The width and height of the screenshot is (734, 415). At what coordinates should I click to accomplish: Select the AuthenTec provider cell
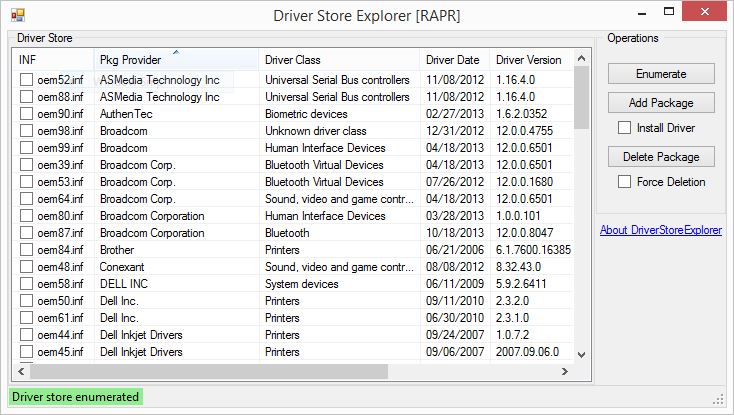click(x=126, y=114)
